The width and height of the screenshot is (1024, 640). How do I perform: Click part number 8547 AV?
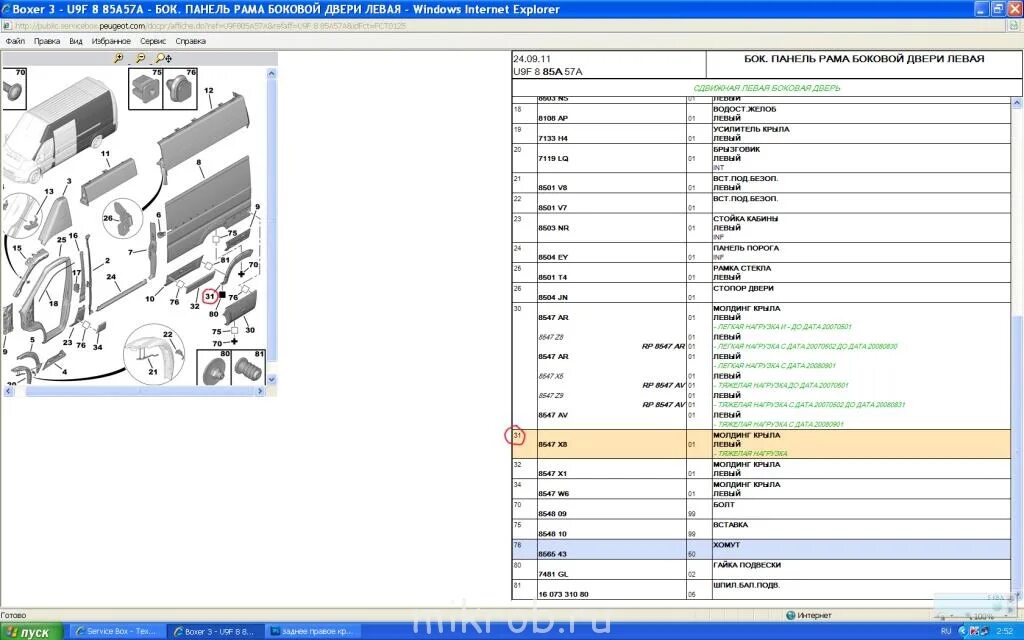[552, 415]
